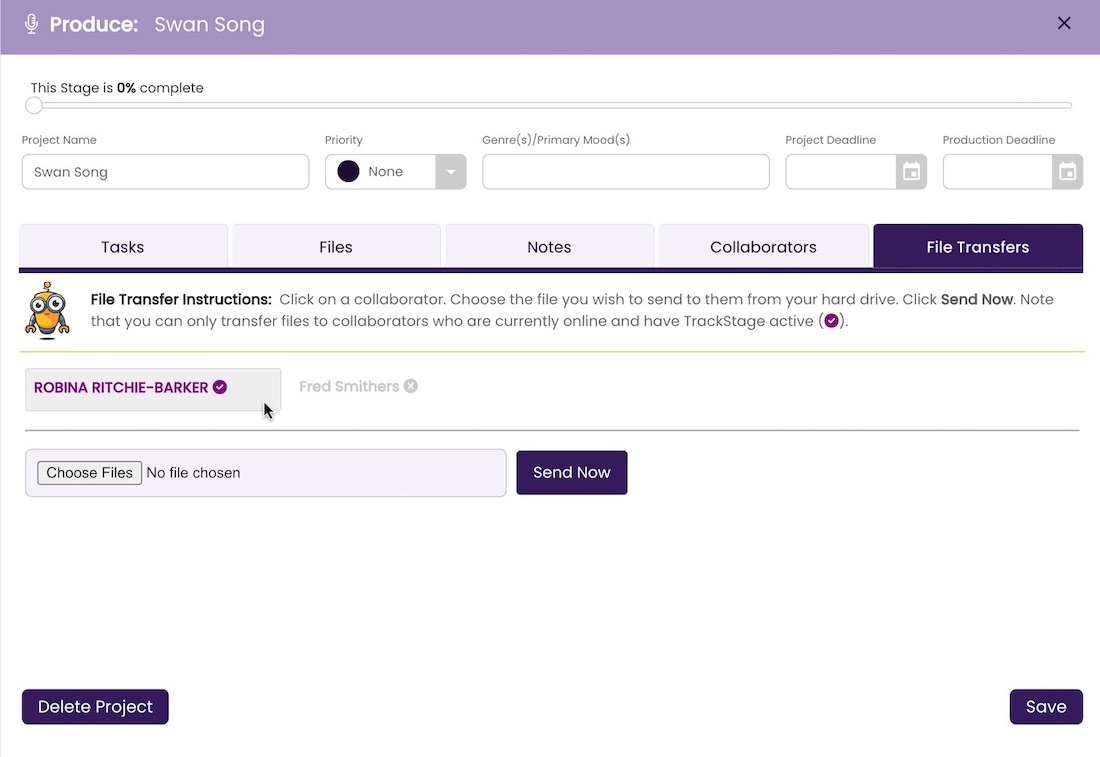
Task: Open the Project Deadline calendar icon
Action: [x=911, y=172]
